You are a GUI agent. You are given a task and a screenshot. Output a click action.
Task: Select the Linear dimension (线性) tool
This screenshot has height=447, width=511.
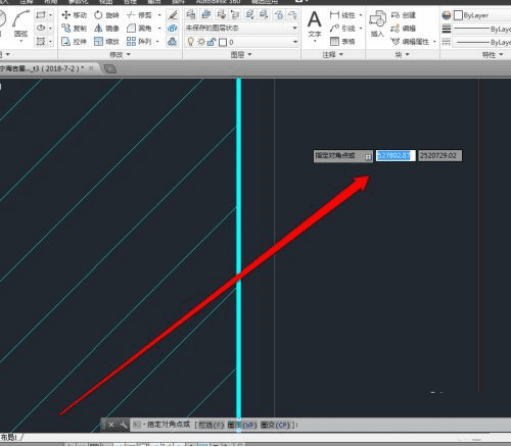click(342, 15)
